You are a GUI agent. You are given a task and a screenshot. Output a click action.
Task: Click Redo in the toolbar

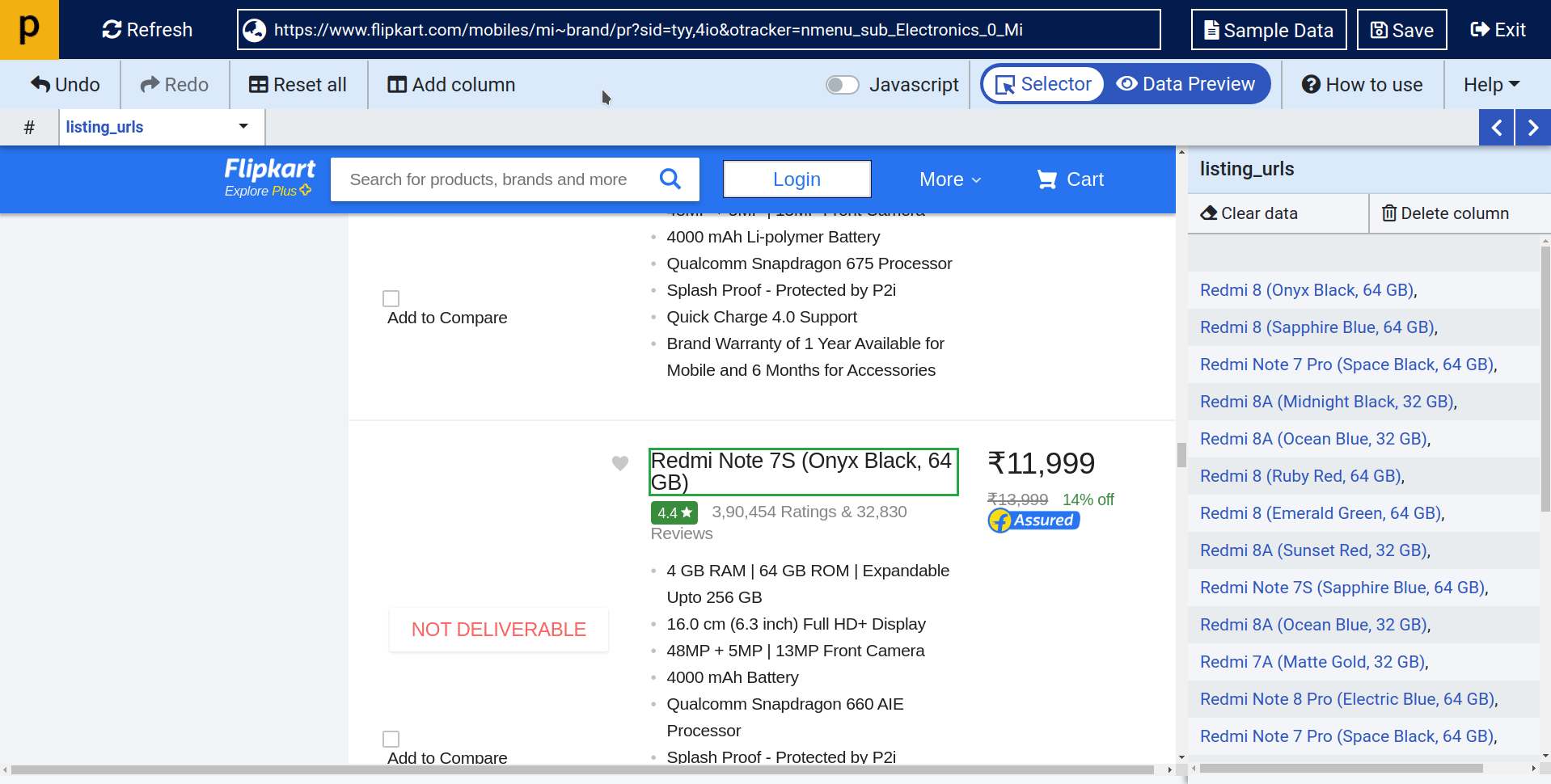(175, 84)
